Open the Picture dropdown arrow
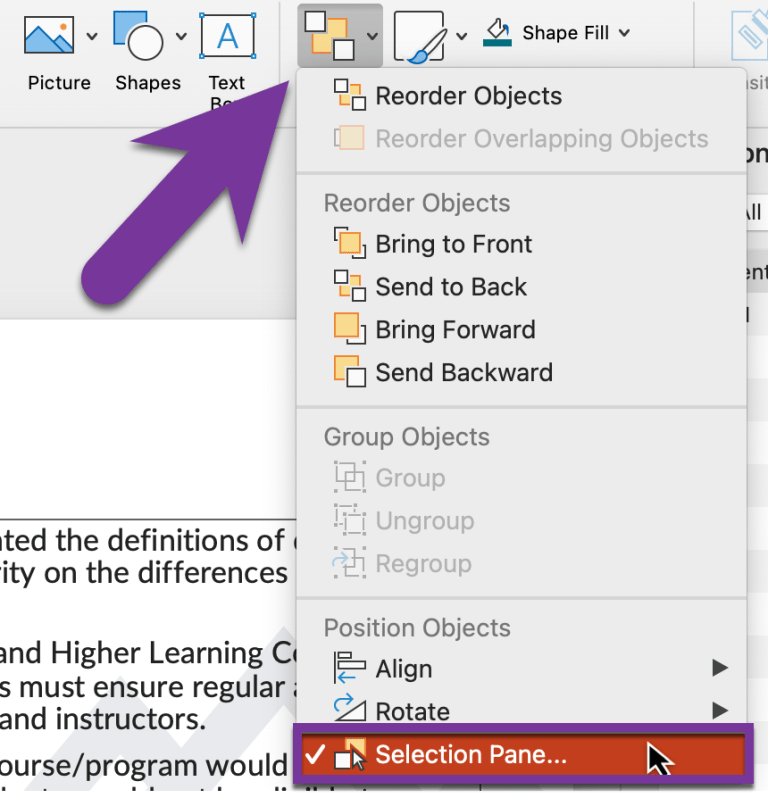 [92, 36]
